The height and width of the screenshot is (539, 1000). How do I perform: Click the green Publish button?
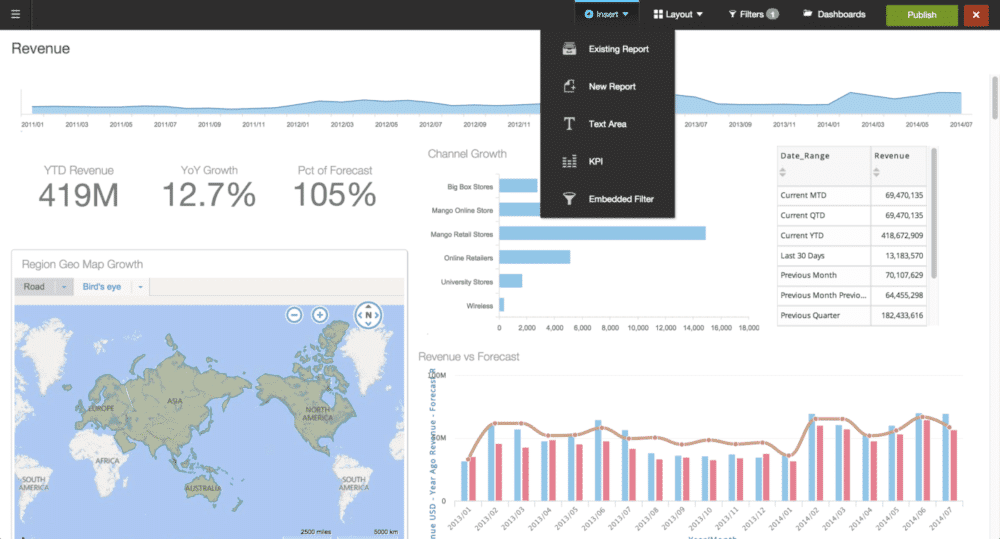(x=921, y=14)
